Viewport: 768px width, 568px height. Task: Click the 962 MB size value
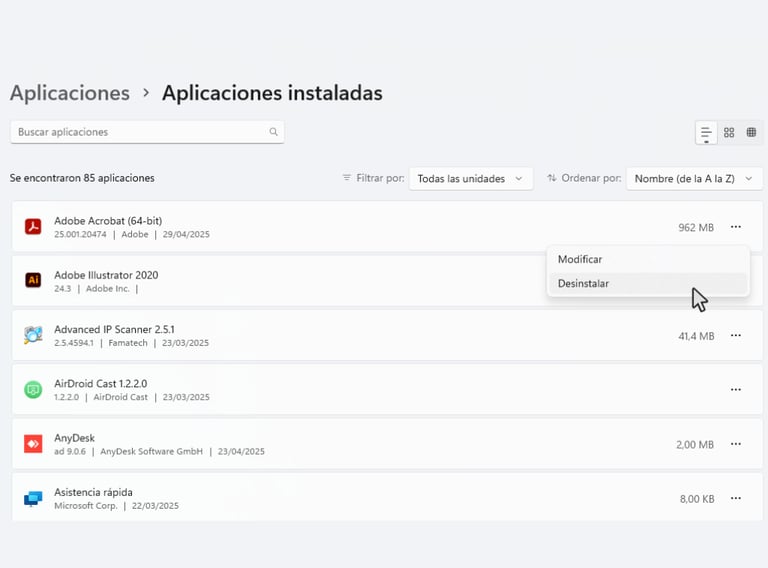coord(696,228)
